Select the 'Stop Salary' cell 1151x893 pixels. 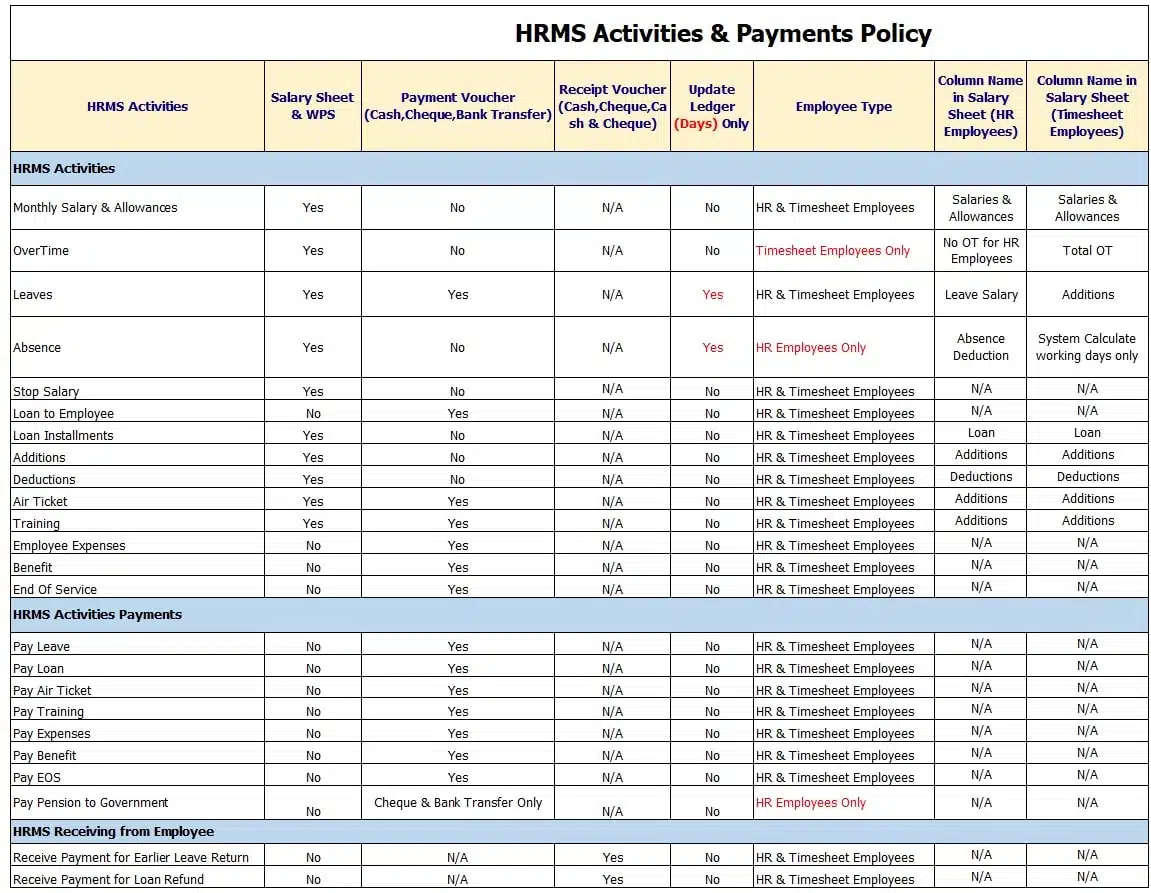pos(137,390)
